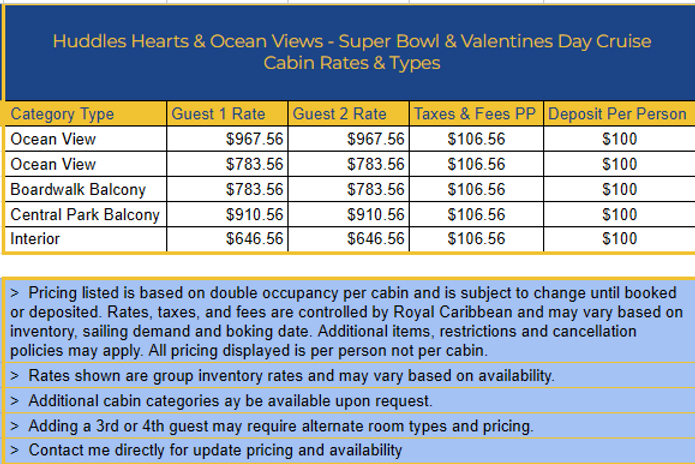Screen dimensions: 695x464
Task: Select the contact me directly note
Action: tap(349, 451)
